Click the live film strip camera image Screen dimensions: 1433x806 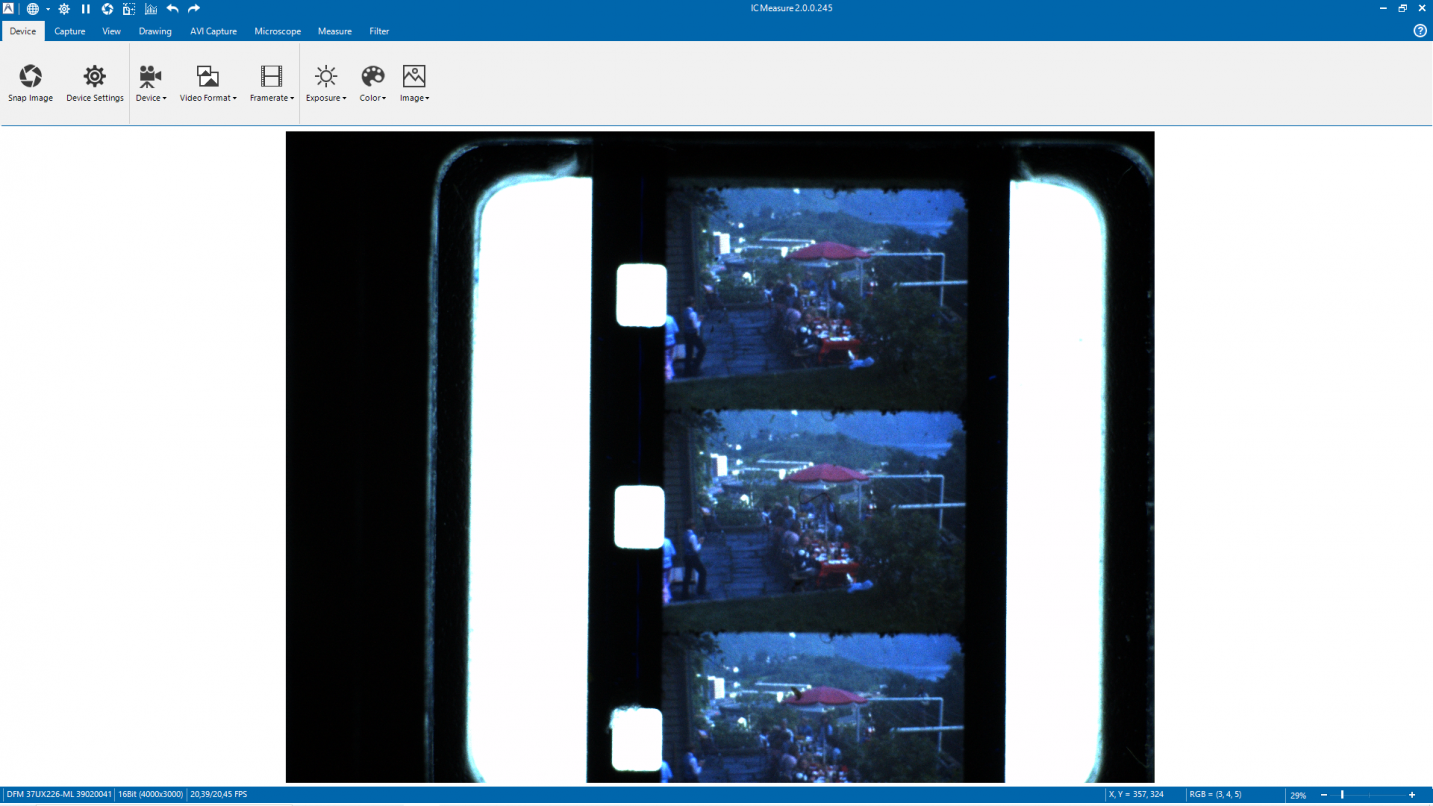[x=720, y=457]
